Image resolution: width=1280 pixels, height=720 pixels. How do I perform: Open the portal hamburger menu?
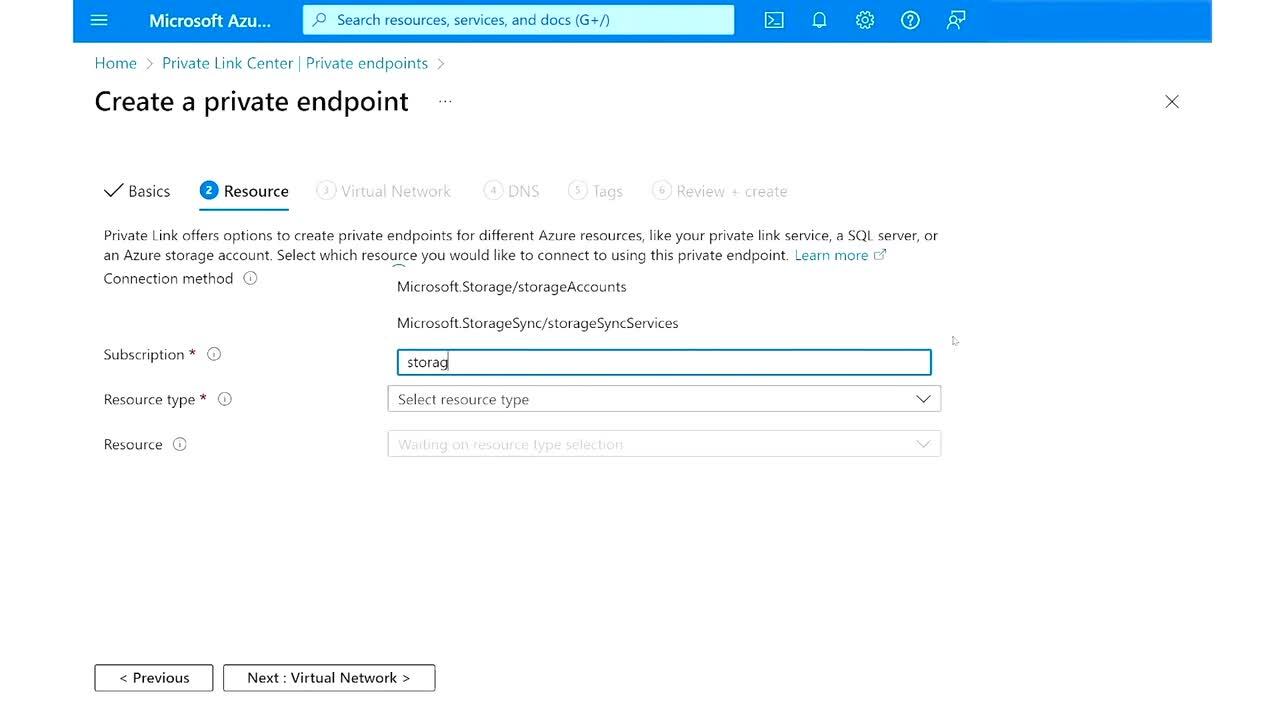coord(99,20)
